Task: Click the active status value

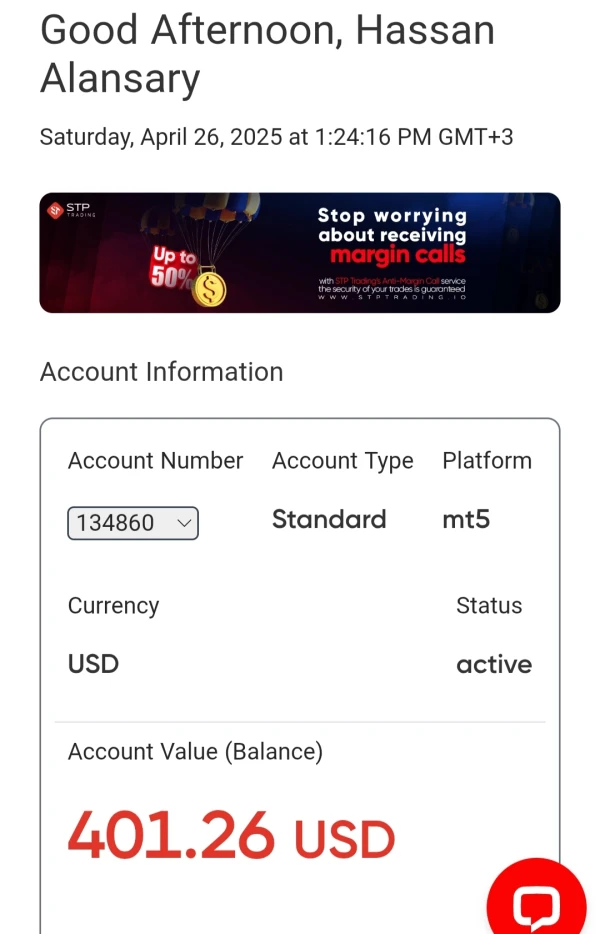Action: [x=494, y=665]
